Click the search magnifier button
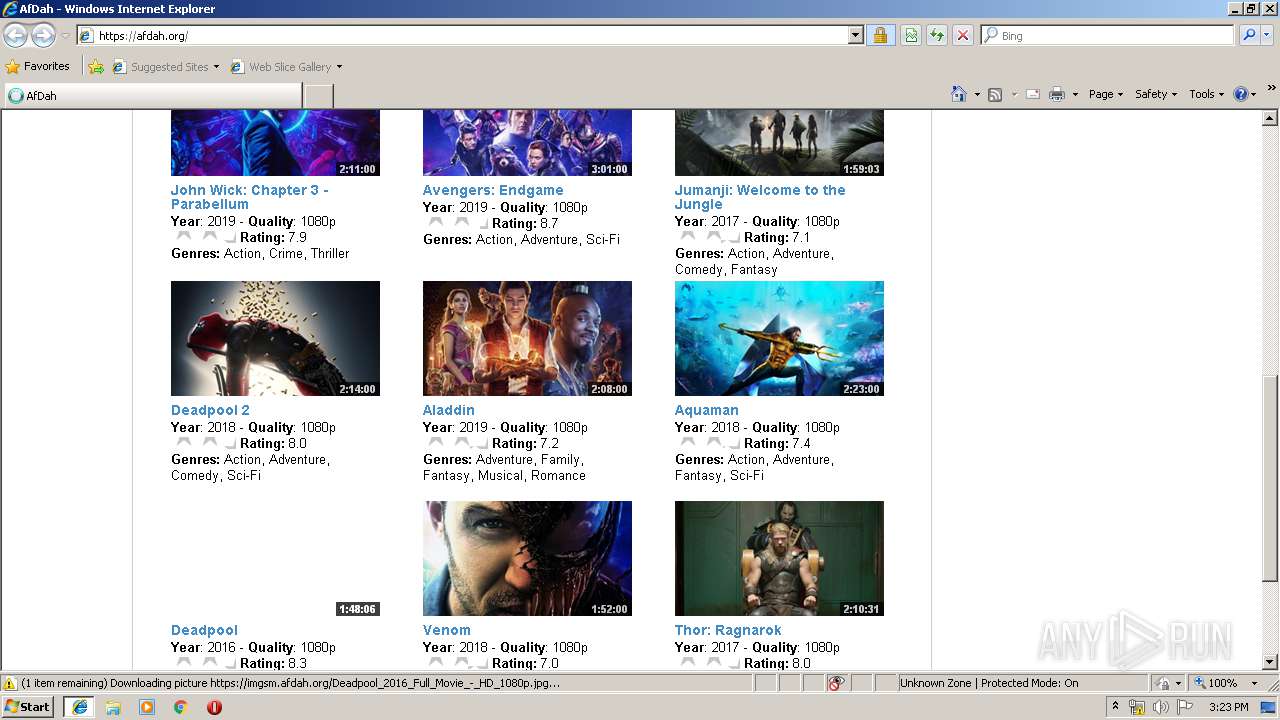 pos(1248,35)
